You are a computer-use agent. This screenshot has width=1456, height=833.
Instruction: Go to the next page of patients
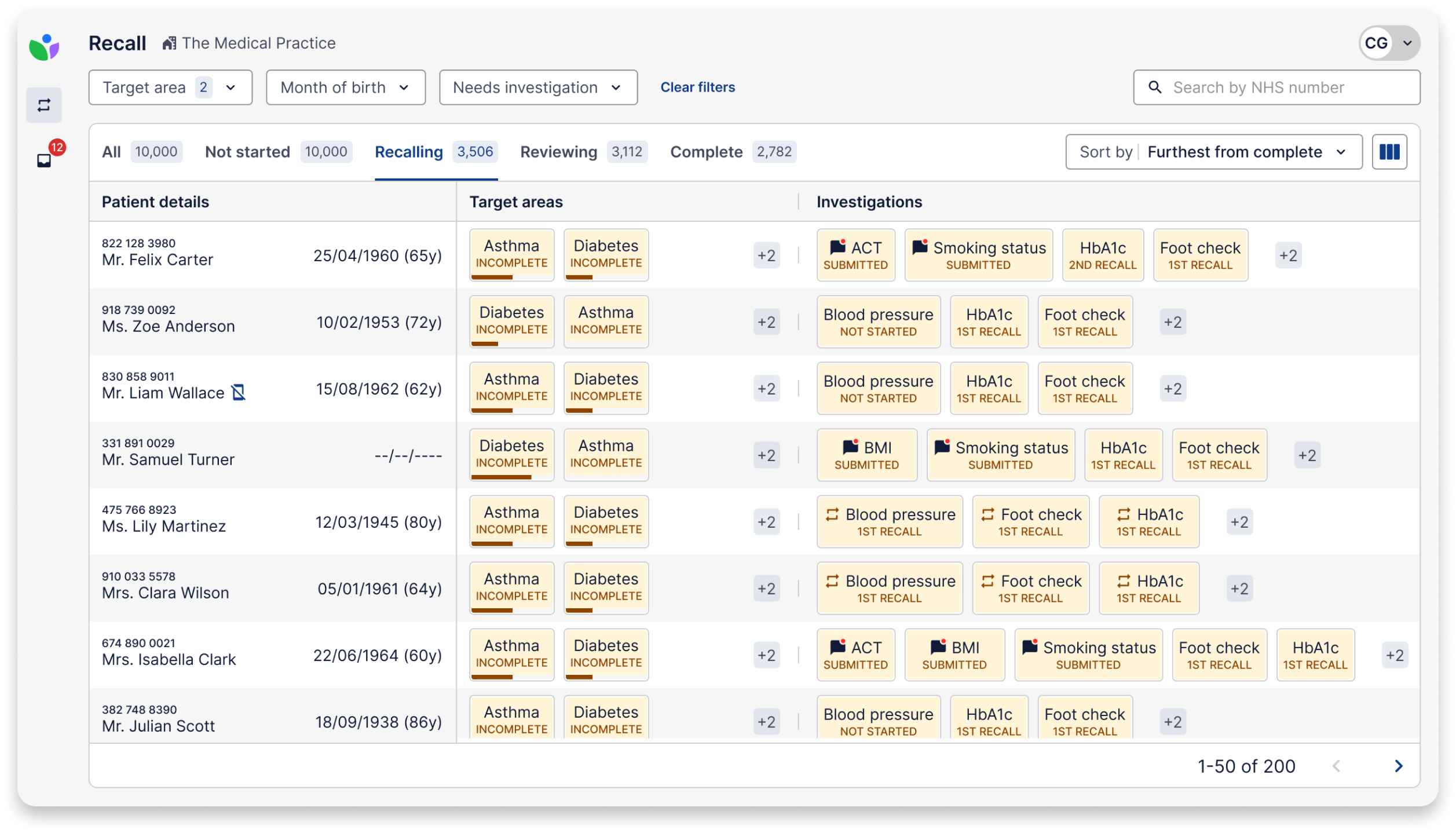[x=1399, y=766]
